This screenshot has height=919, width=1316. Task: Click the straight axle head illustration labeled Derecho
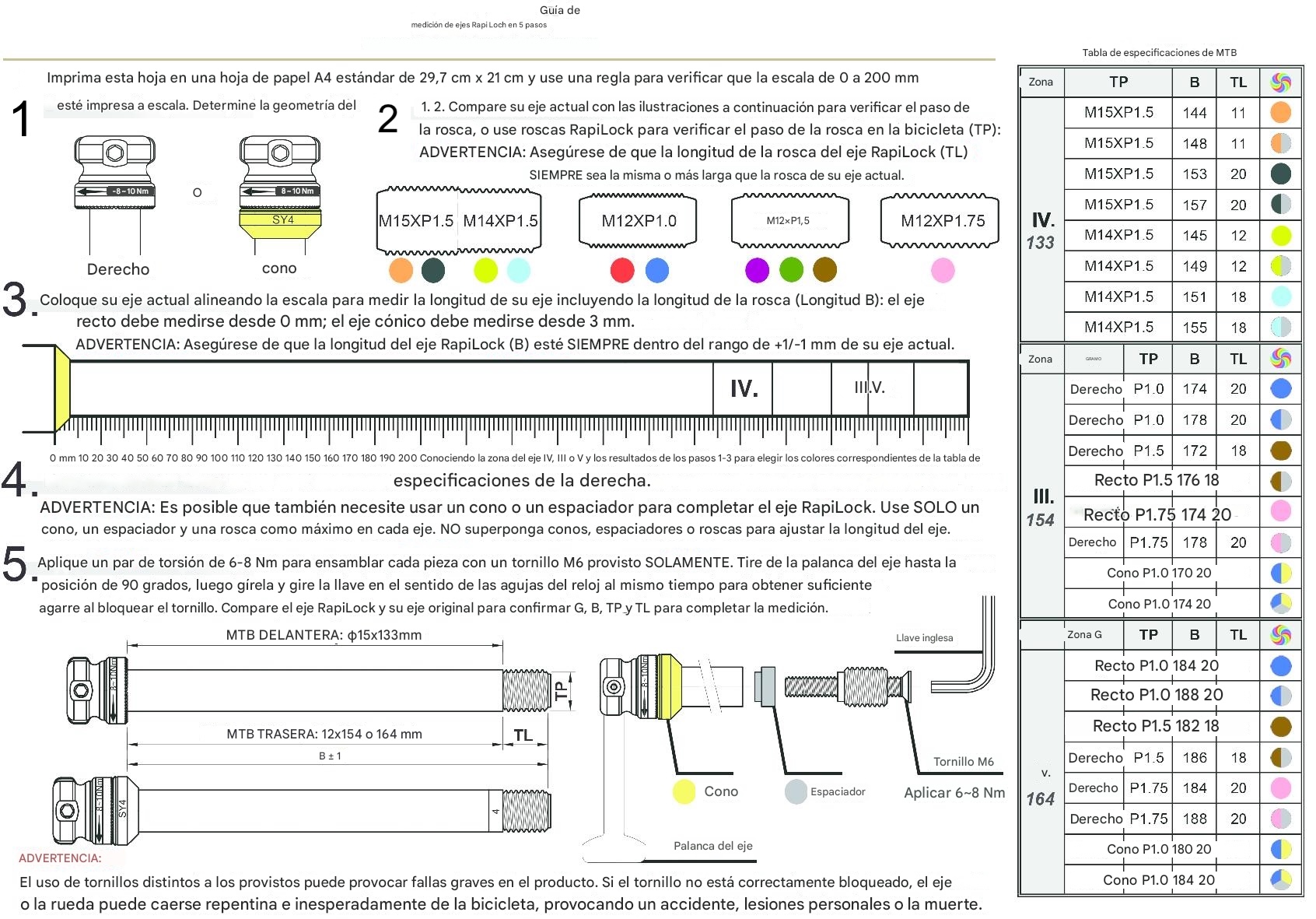(115, 195)
